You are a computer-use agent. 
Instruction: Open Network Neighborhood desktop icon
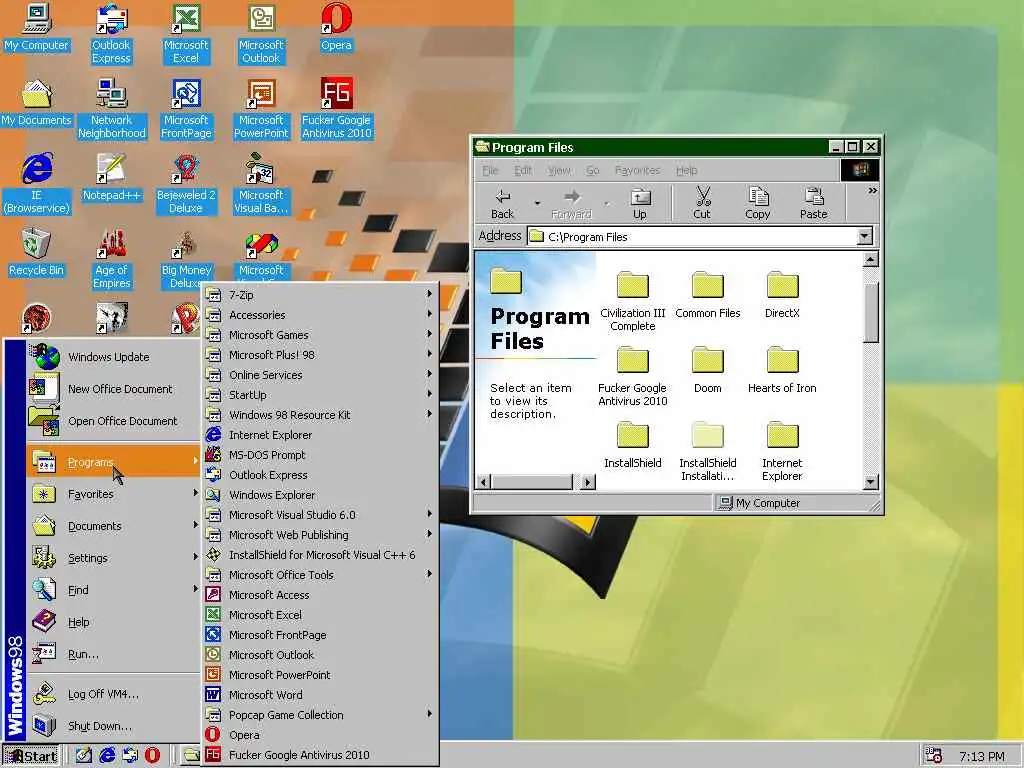[x=112, y=108]
